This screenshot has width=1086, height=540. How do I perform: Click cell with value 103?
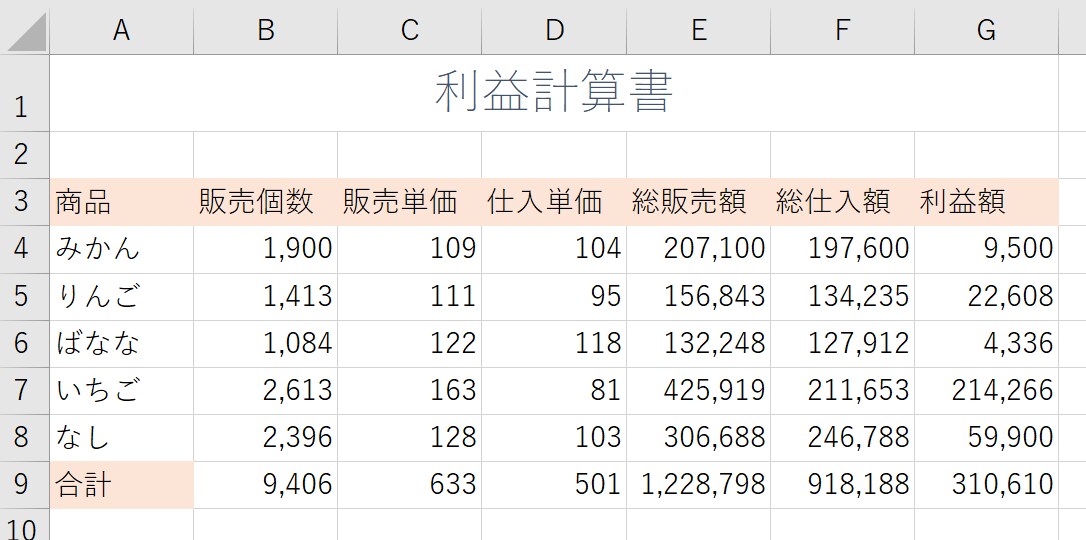pos(554,438)
